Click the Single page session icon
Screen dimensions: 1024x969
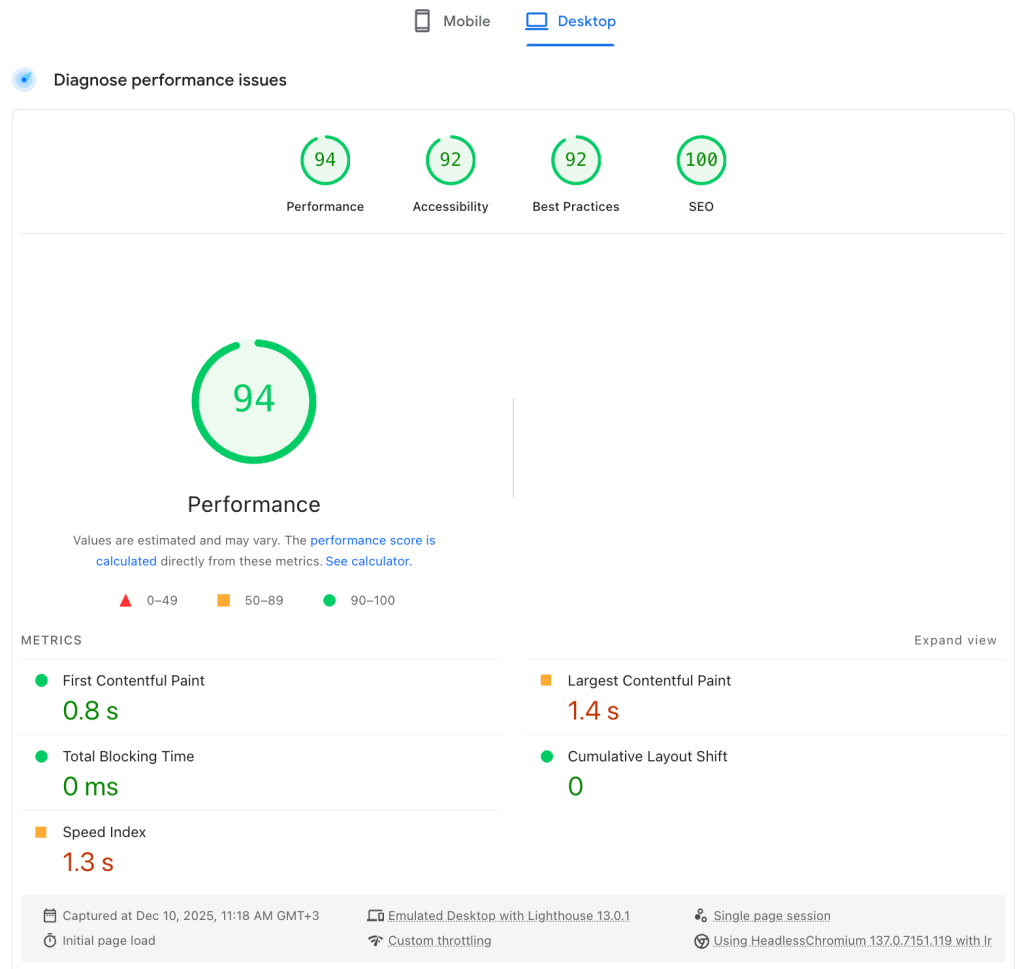pyautogui.click(x=700, y=916)
